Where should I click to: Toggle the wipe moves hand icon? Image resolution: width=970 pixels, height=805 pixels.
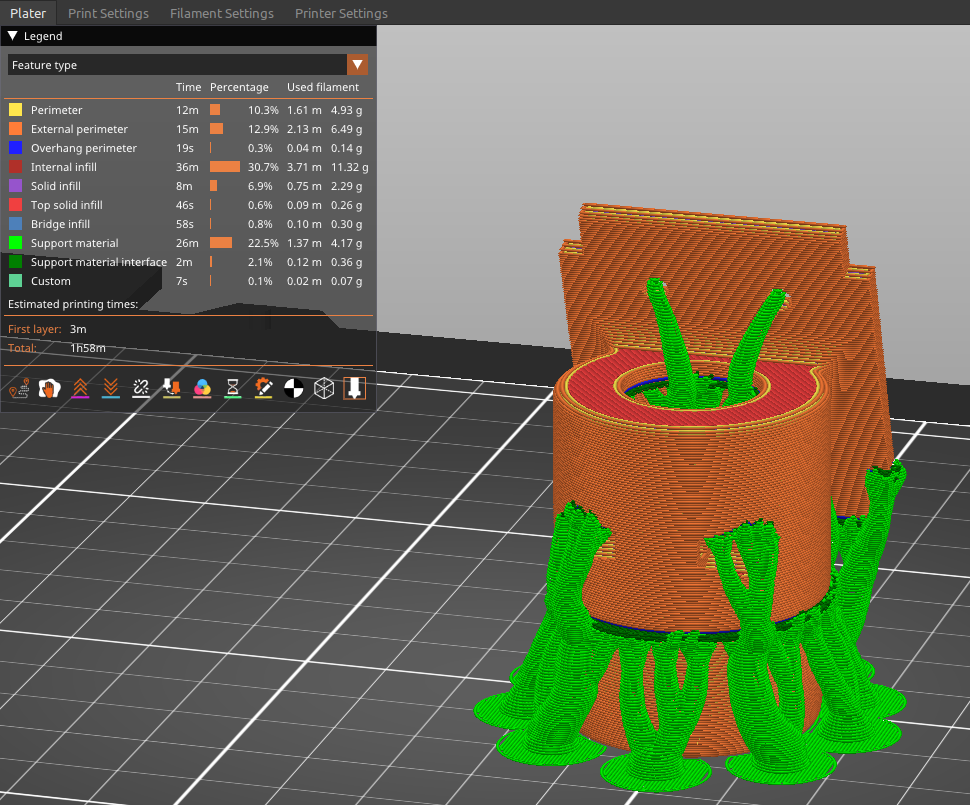(x=48, y=388)
